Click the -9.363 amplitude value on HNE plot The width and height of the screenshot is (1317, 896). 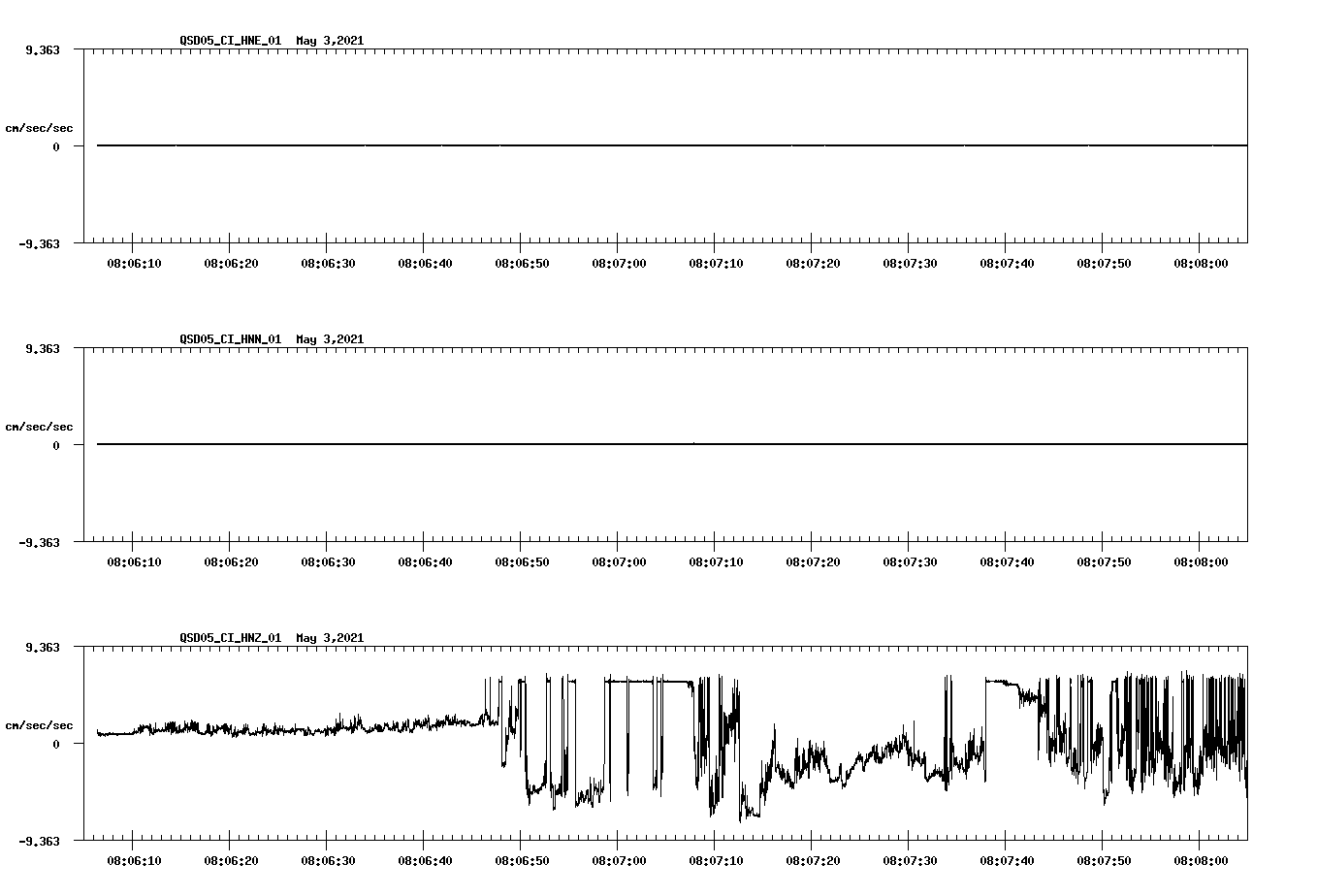tap(41, 242)
